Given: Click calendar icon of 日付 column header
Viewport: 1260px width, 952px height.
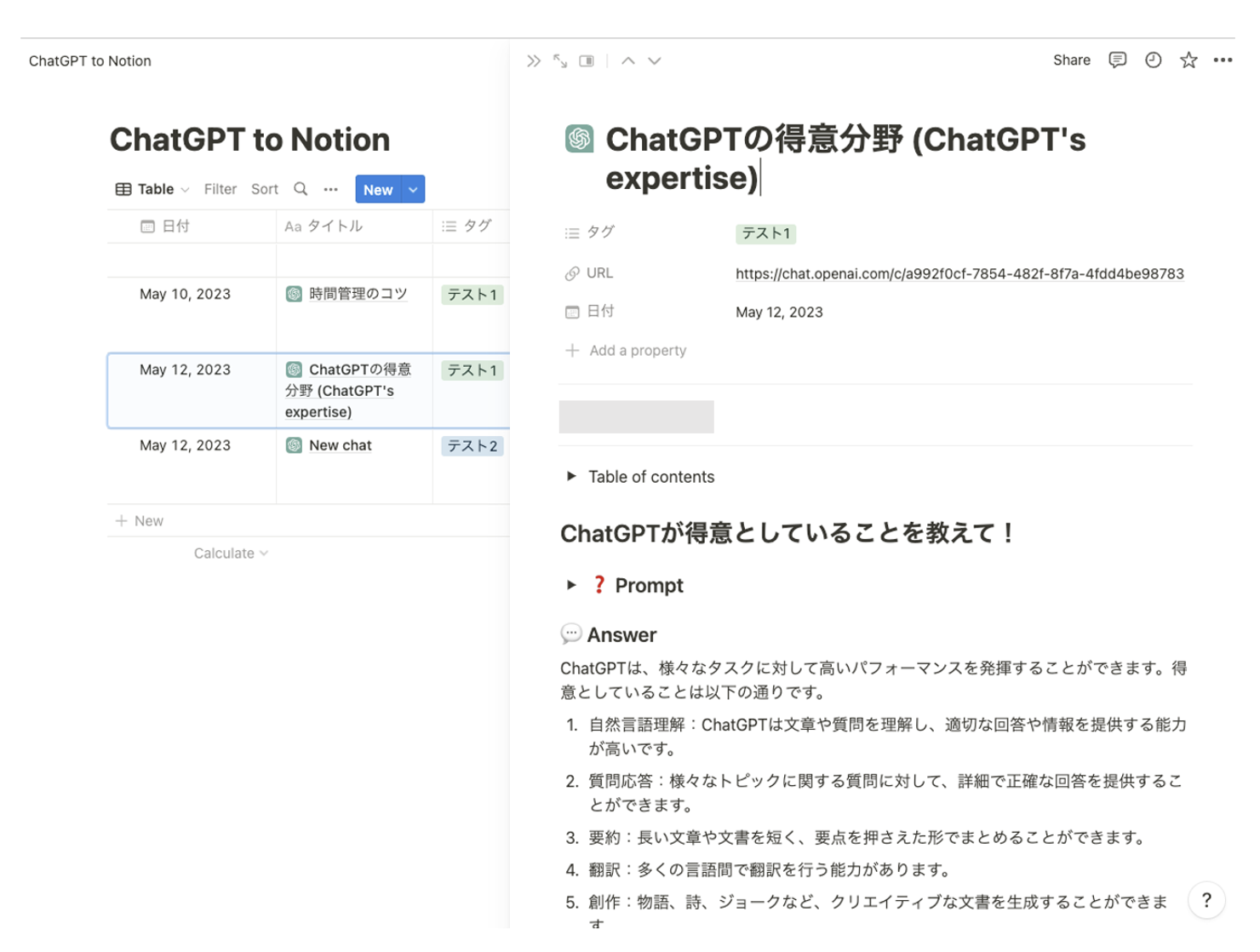Looking at the screenshot, I should 147,227.
